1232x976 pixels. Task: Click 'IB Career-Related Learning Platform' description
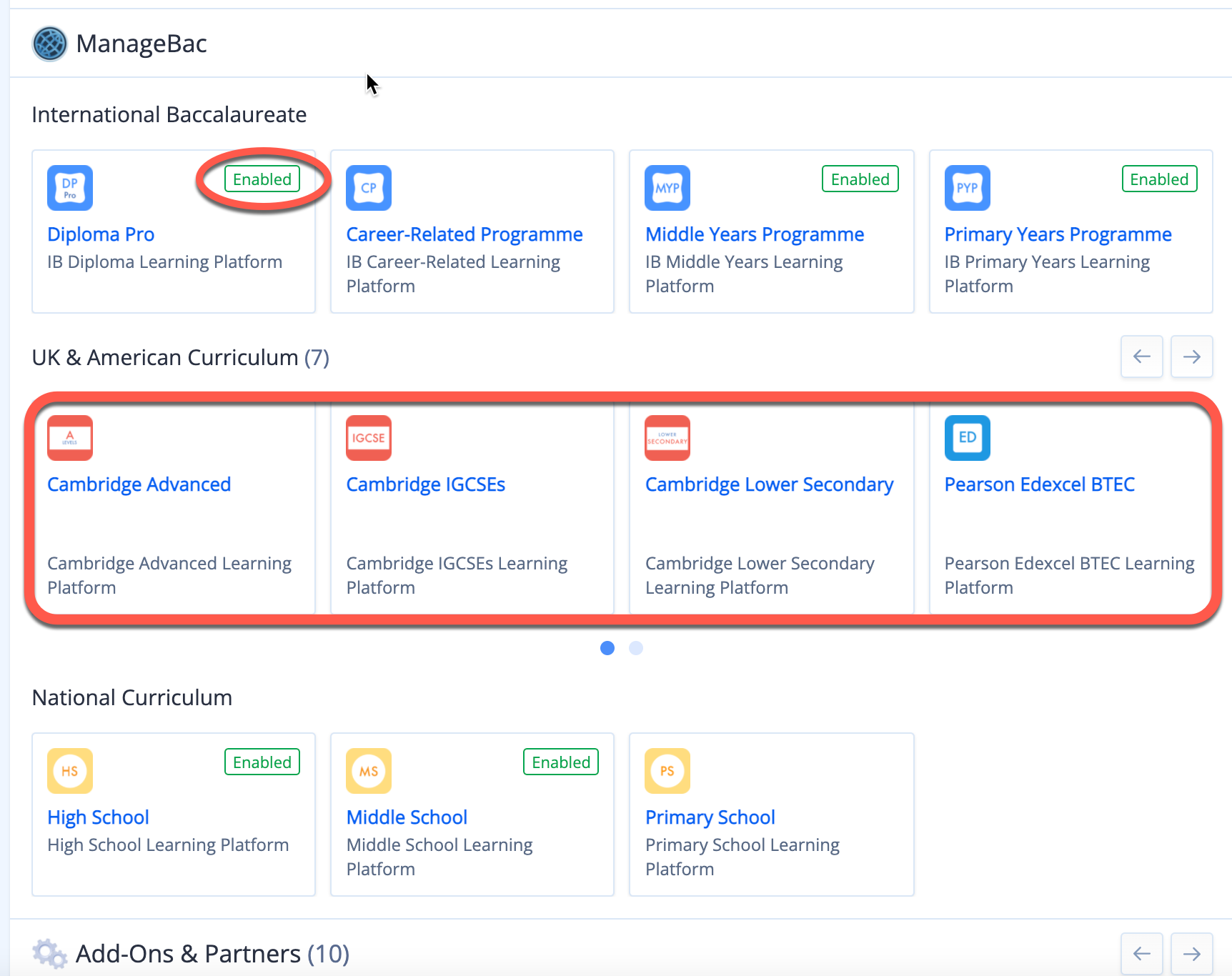point(453,274)
